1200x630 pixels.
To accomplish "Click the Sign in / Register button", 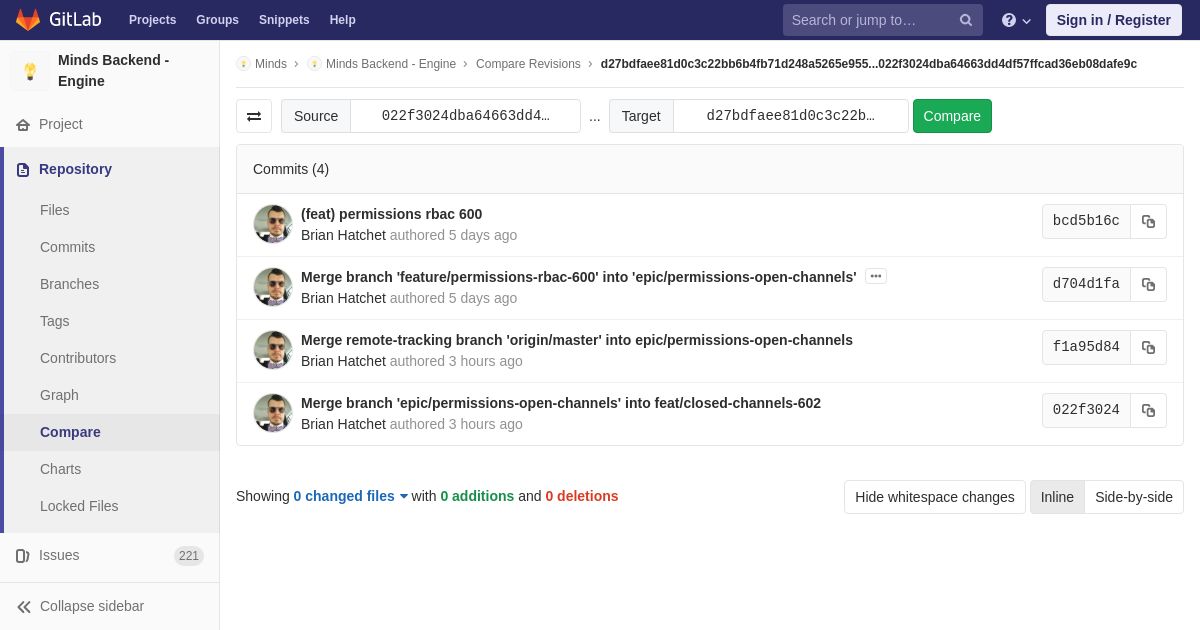I will pyautogui.click(x=1113, y=20).
